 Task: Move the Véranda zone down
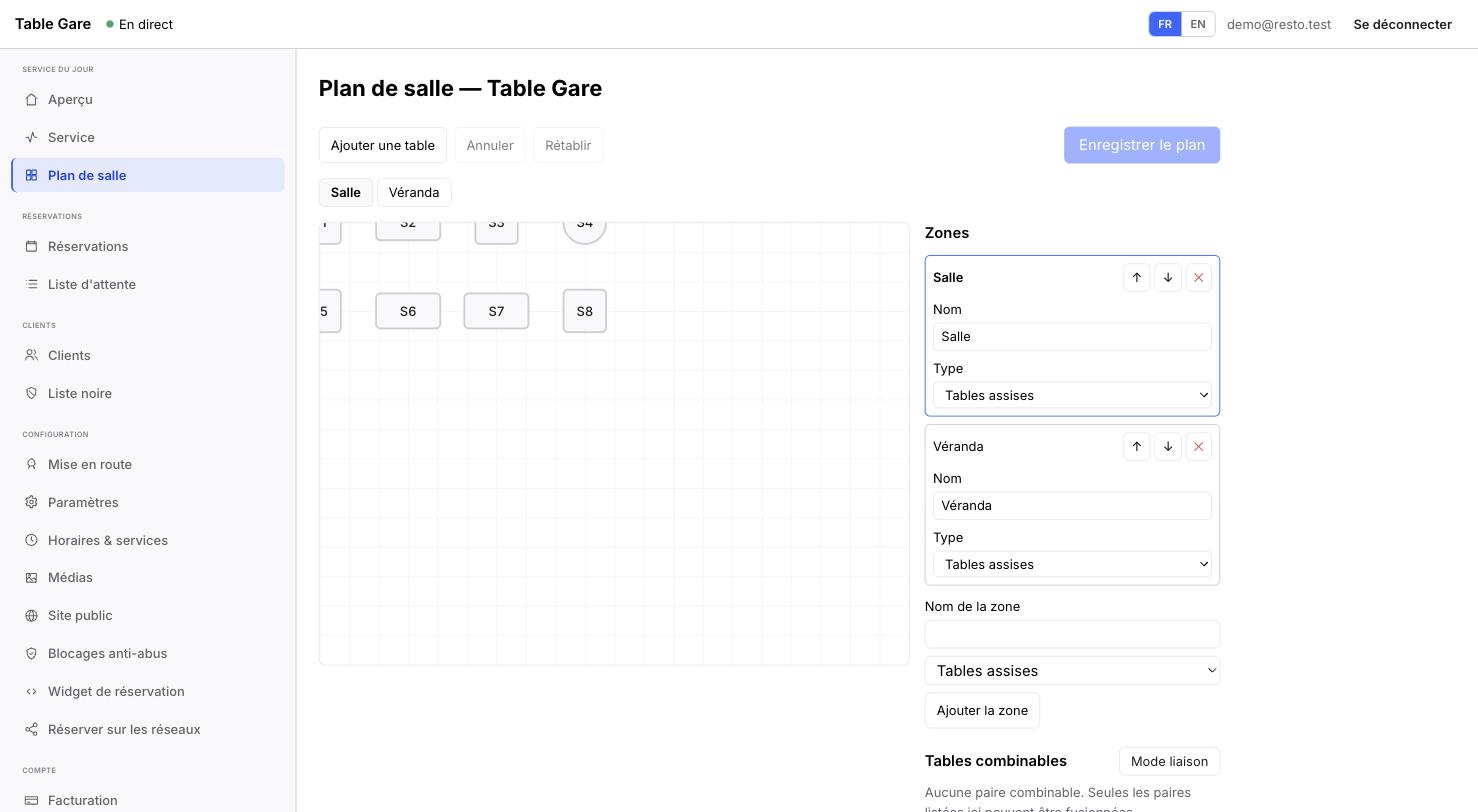(x=1168, y=447)
